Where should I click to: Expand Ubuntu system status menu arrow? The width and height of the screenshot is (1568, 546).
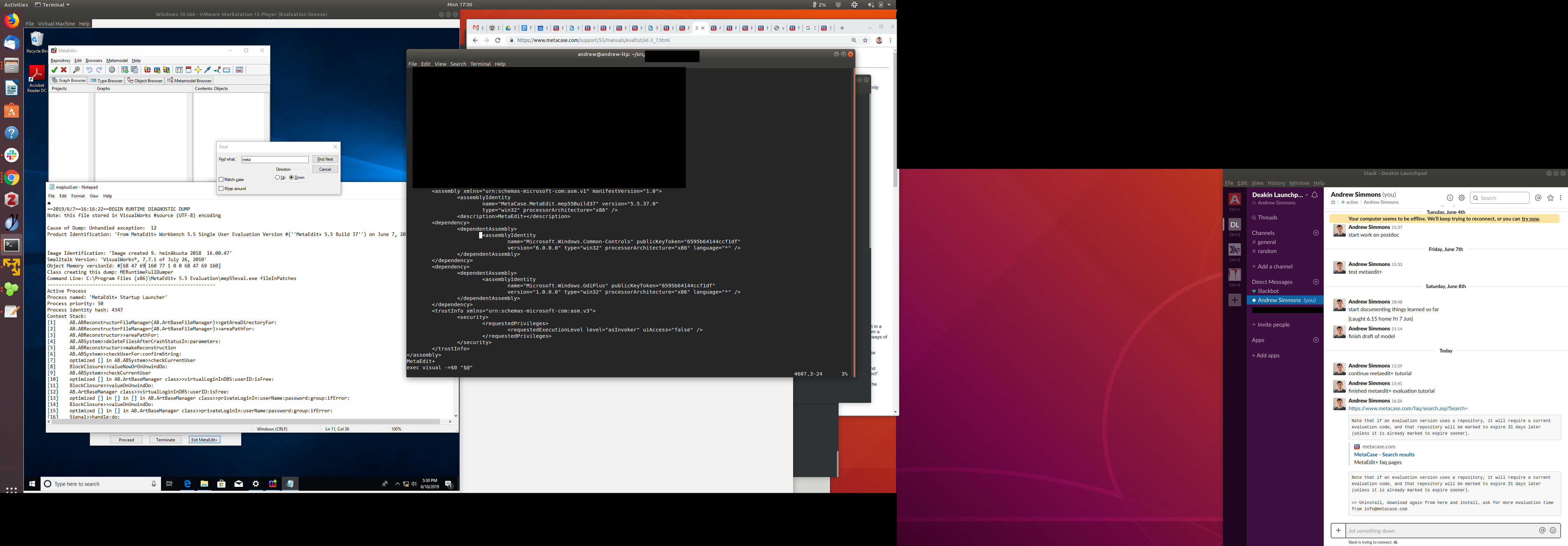(x=889, y=5)
